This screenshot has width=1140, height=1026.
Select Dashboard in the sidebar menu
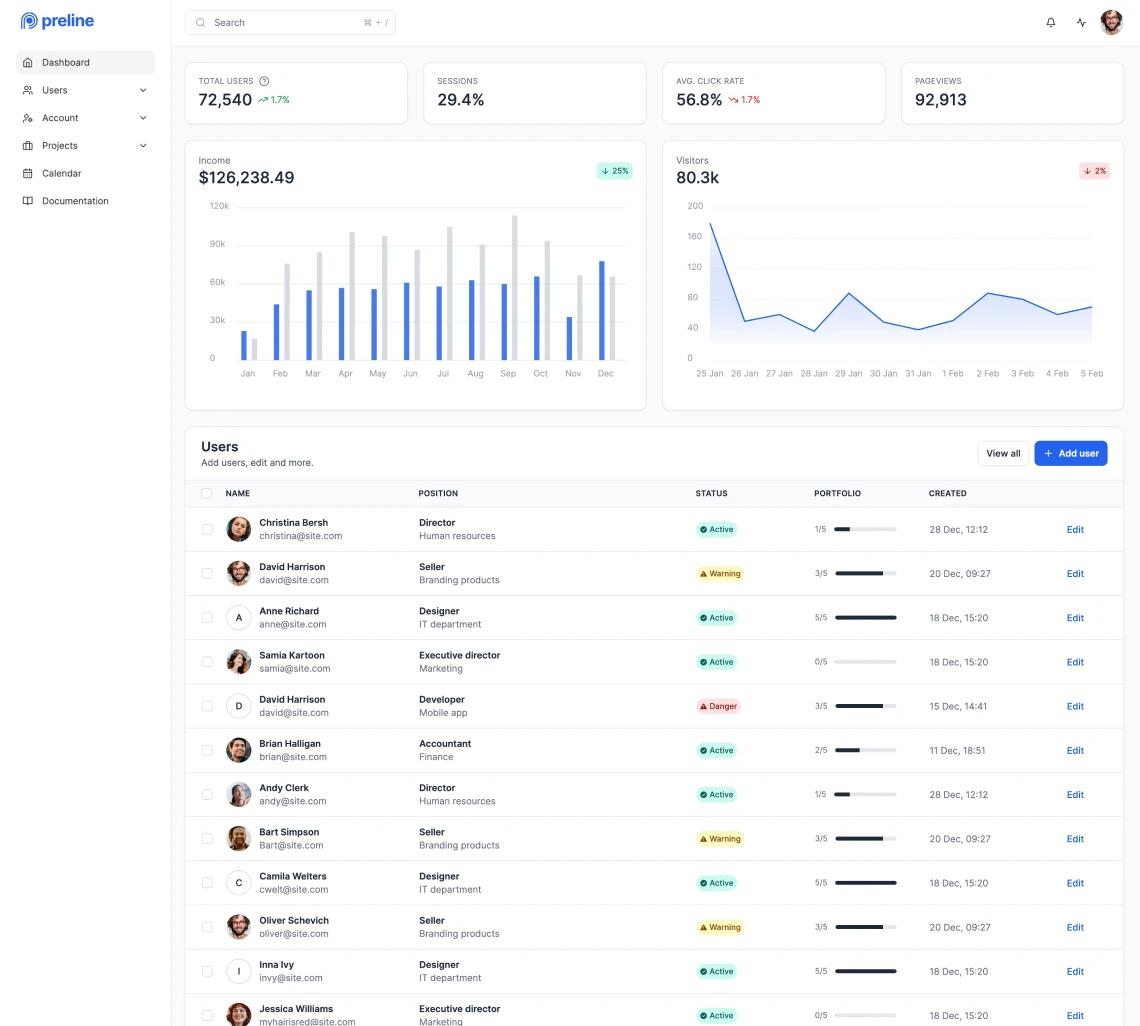click(x=64, y=62)
